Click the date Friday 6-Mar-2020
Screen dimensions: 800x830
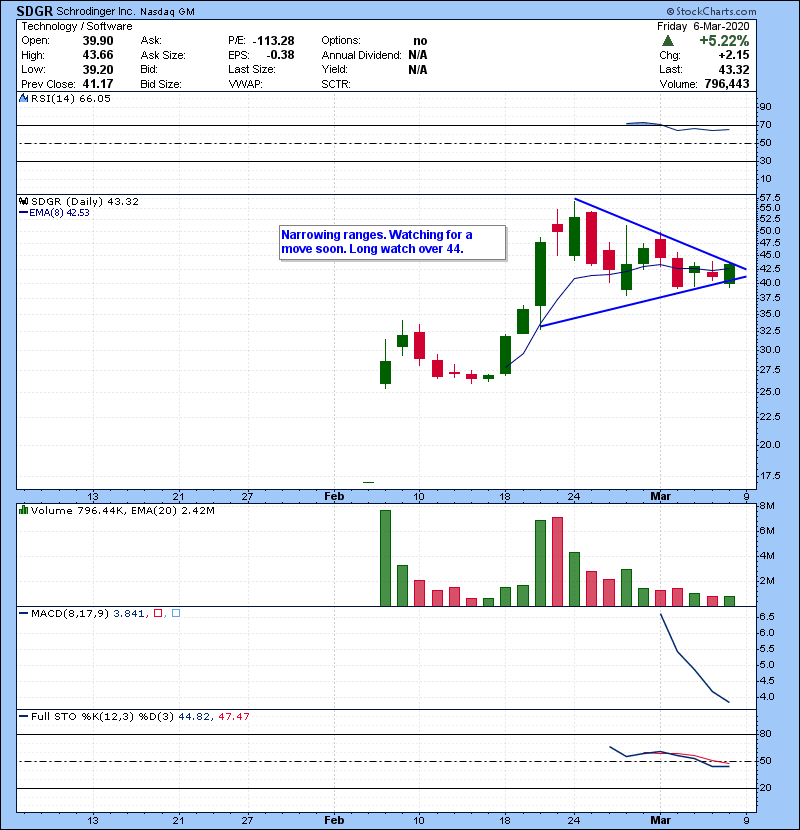[703, 26]
